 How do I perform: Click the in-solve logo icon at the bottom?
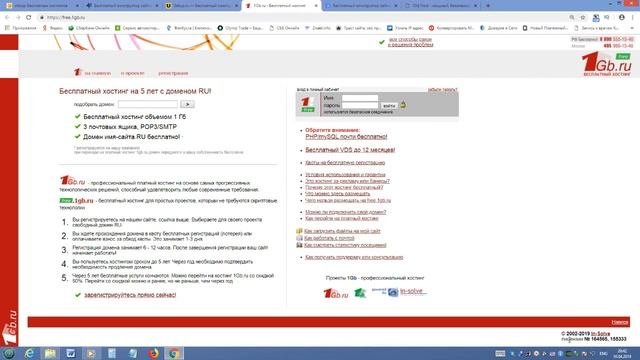tap(393, 292)
